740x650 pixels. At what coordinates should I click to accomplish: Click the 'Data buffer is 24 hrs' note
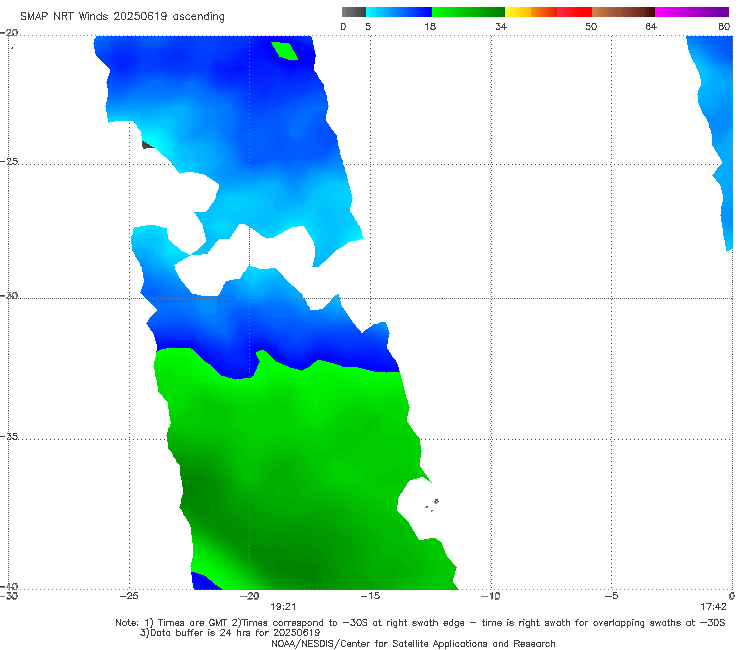click(230, 633)
